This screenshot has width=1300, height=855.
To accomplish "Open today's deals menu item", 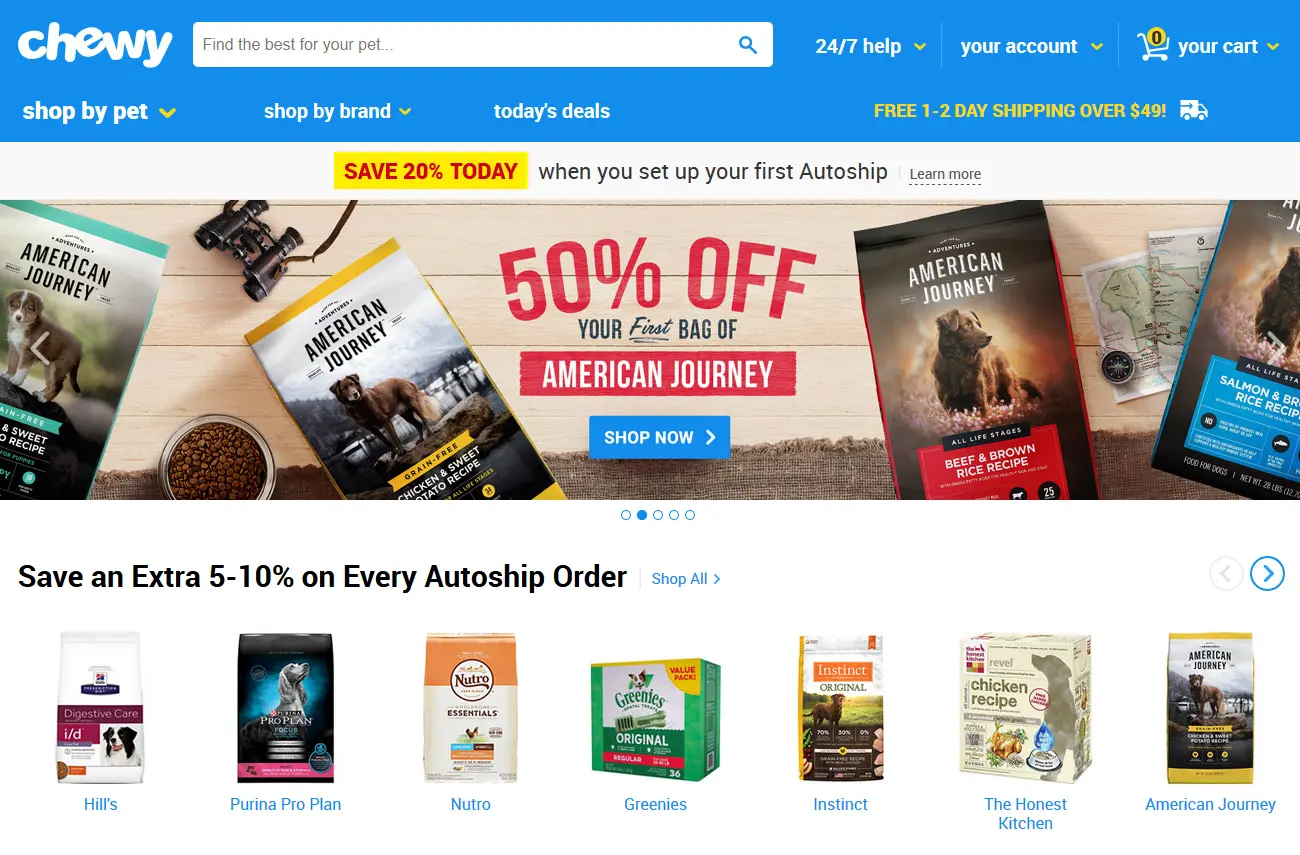I will 552,111.
